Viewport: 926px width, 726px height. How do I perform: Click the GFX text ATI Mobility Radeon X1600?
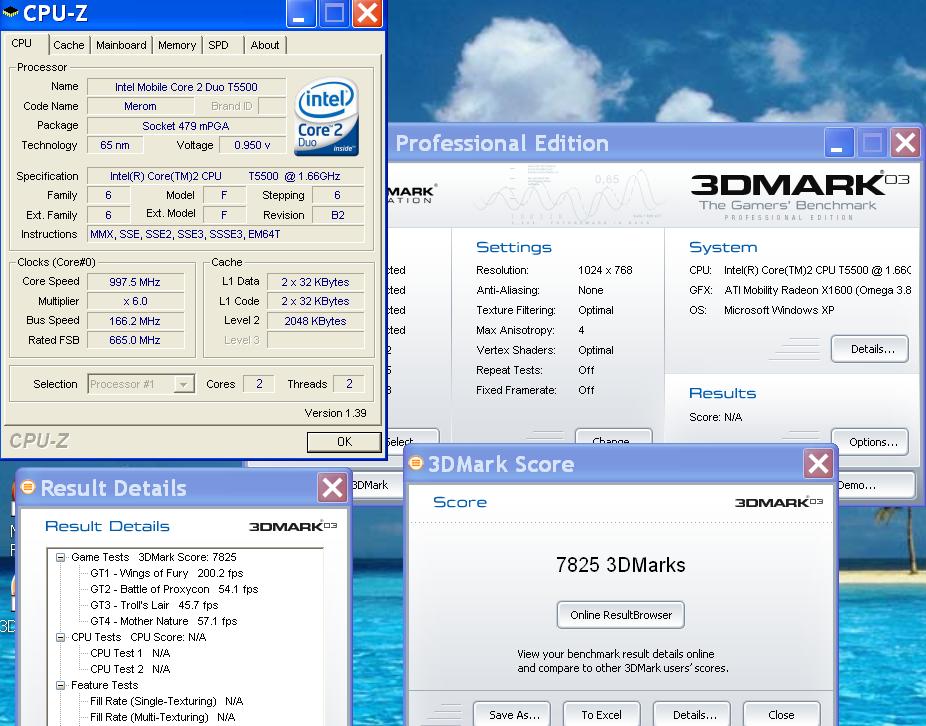point(817,290)
